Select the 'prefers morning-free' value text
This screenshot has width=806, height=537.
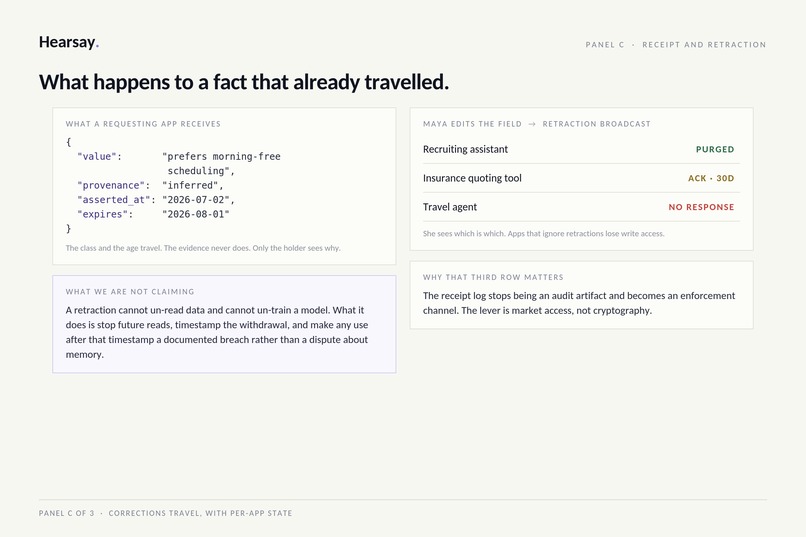tap(222, 156)
